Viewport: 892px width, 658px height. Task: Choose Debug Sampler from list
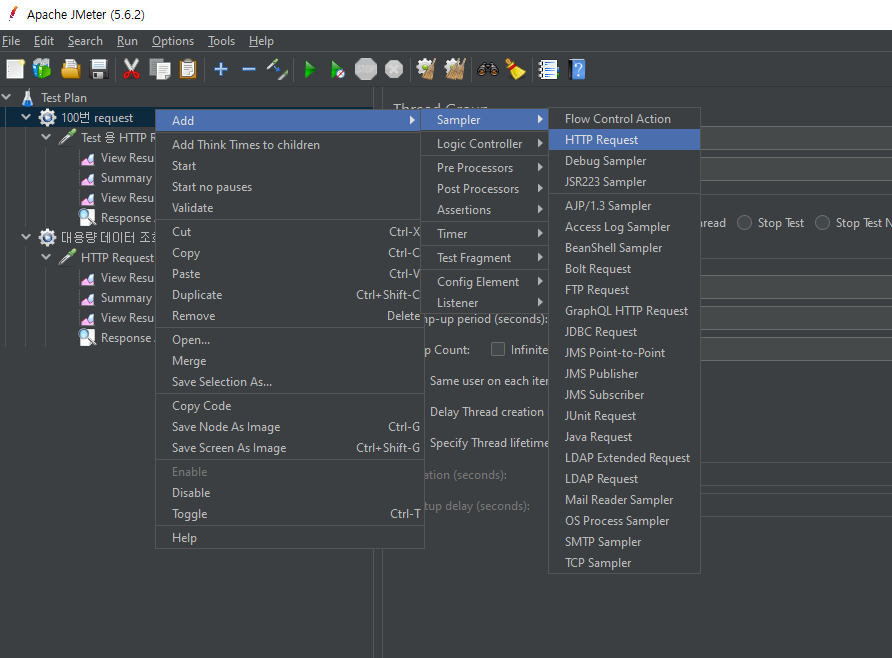coord(624,161)
